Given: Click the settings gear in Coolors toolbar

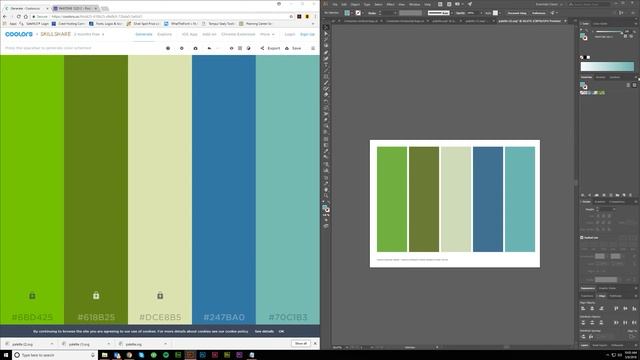Looking at the screenshot, I should pos(182,48).
